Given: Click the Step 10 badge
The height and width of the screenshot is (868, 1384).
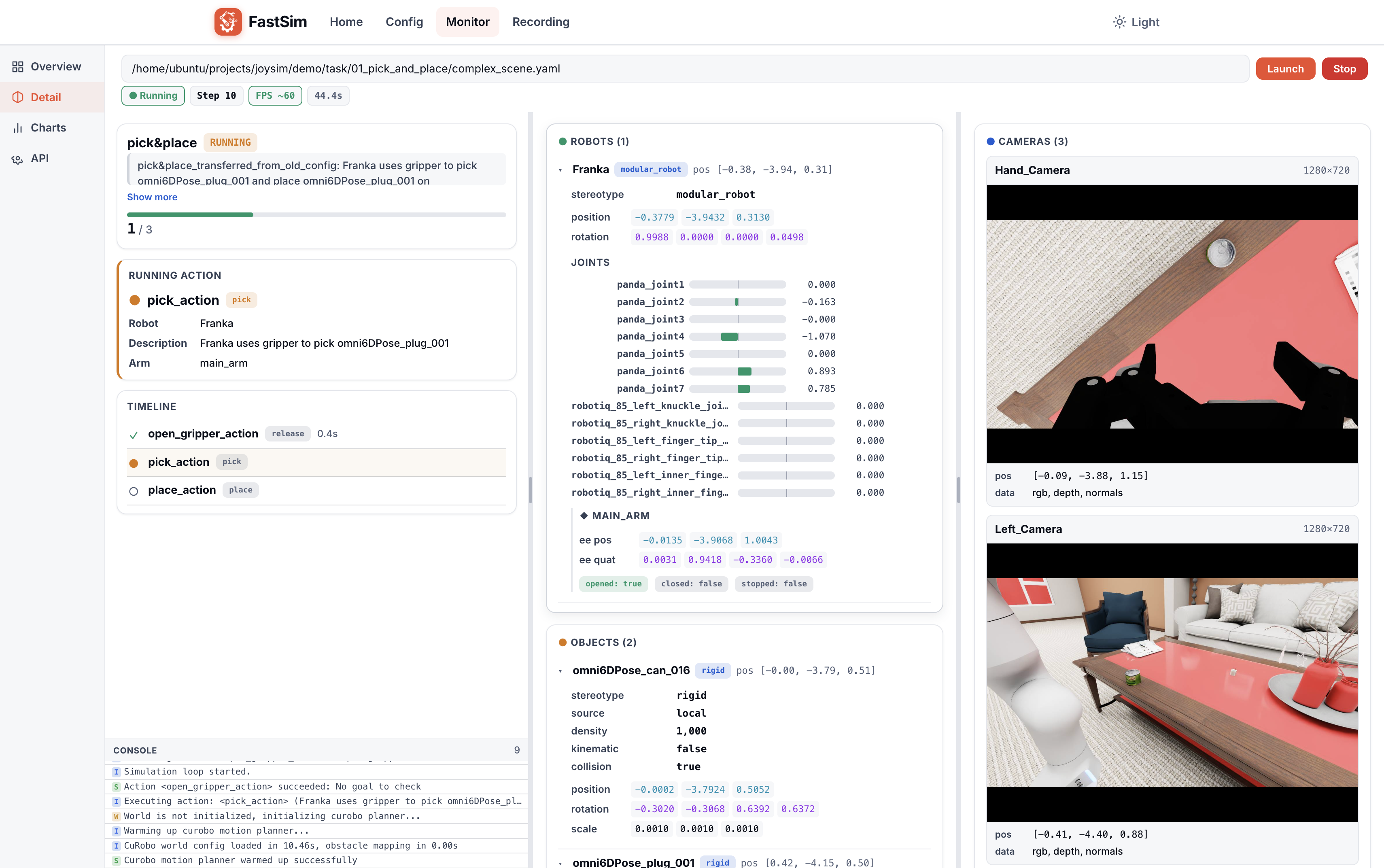Looking at the screenshot, I should [217, 95].
